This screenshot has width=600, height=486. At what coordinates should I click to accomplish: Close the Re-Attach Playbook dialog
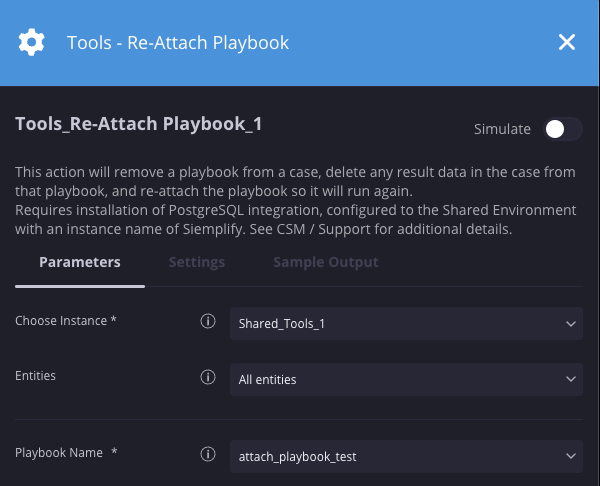pyautogui.click(x=566, y=42)
